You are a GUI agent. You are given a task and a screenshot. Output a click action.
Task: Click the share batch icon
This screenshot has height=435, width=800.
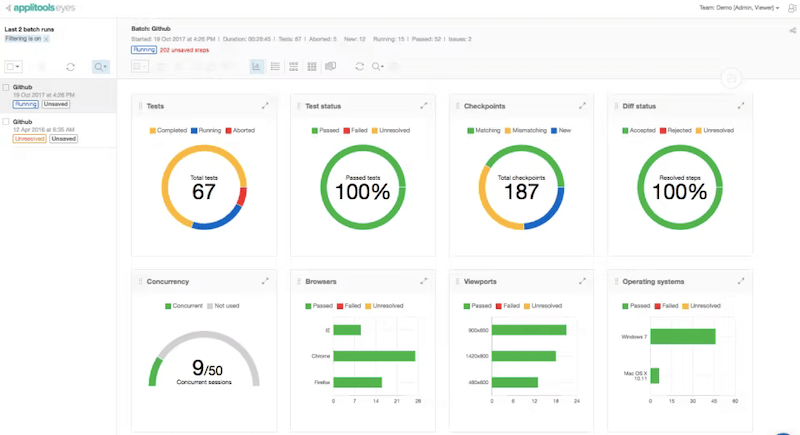pos(792,31)
